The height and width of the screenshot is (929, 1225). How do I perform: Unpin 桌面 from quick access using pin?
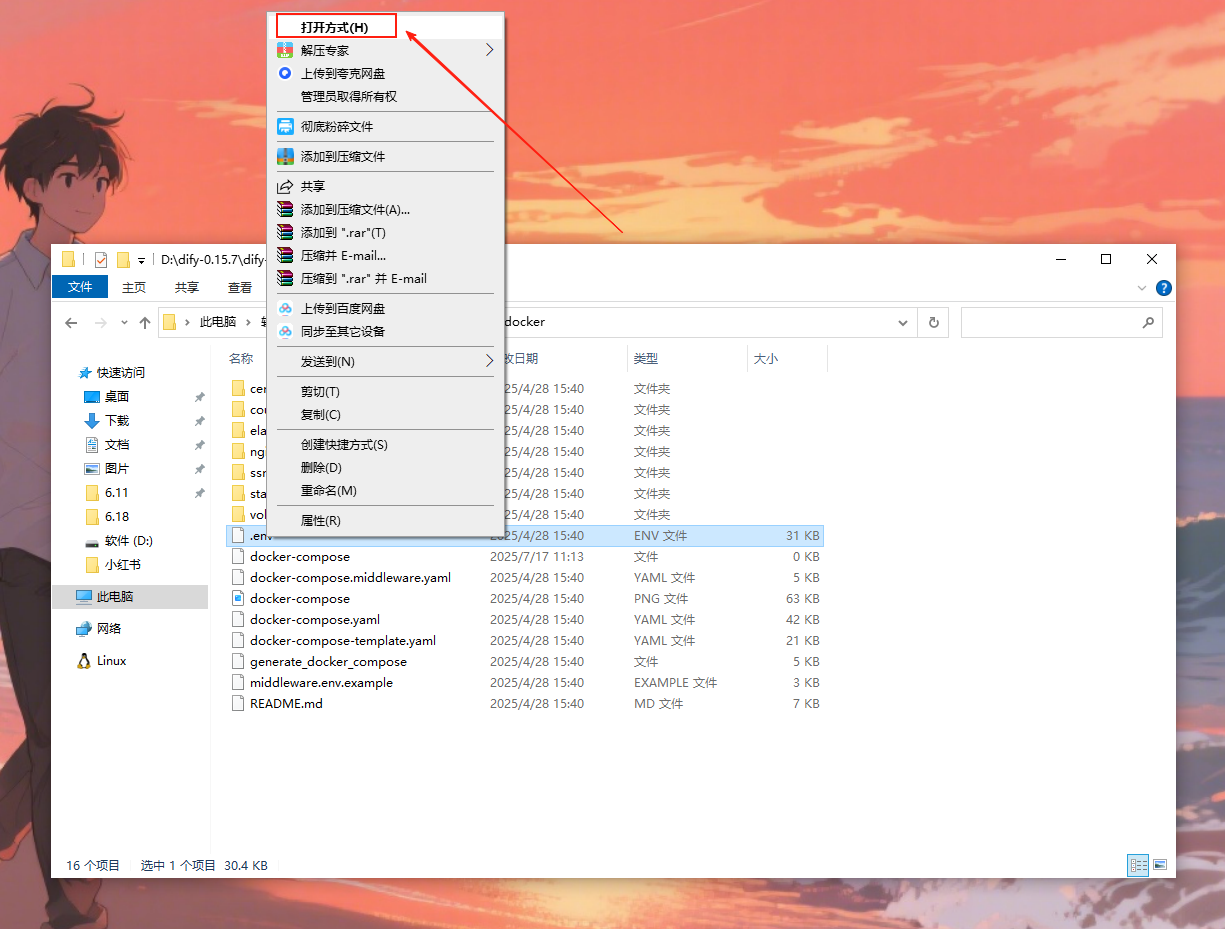[199, 397]
